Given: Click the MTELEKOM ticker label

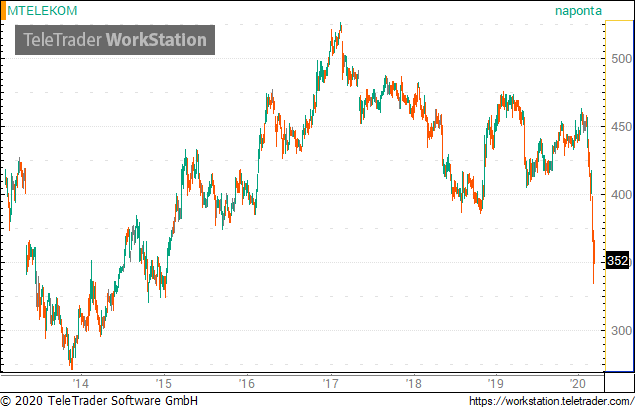Looking at the screenshot, I should pos(42,11).
